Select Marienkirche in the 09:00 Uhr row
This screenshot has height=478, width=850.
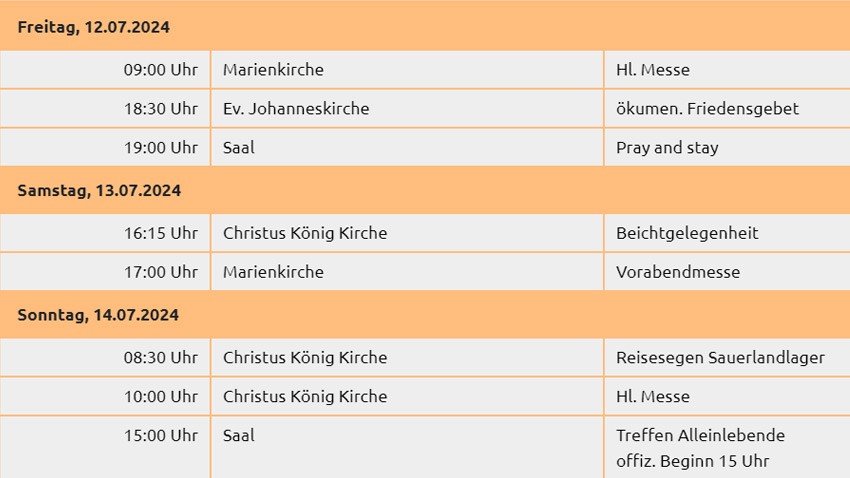(273, 70)
